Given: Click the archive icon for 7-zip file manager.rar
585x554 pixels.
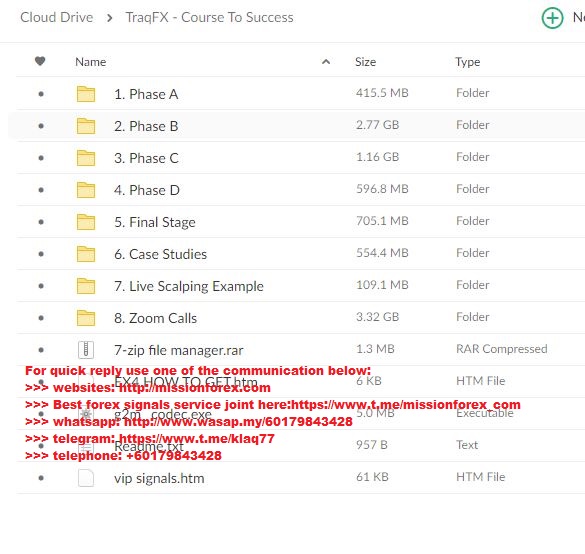Looking at the screenshot, I should [x=86, y=350].
